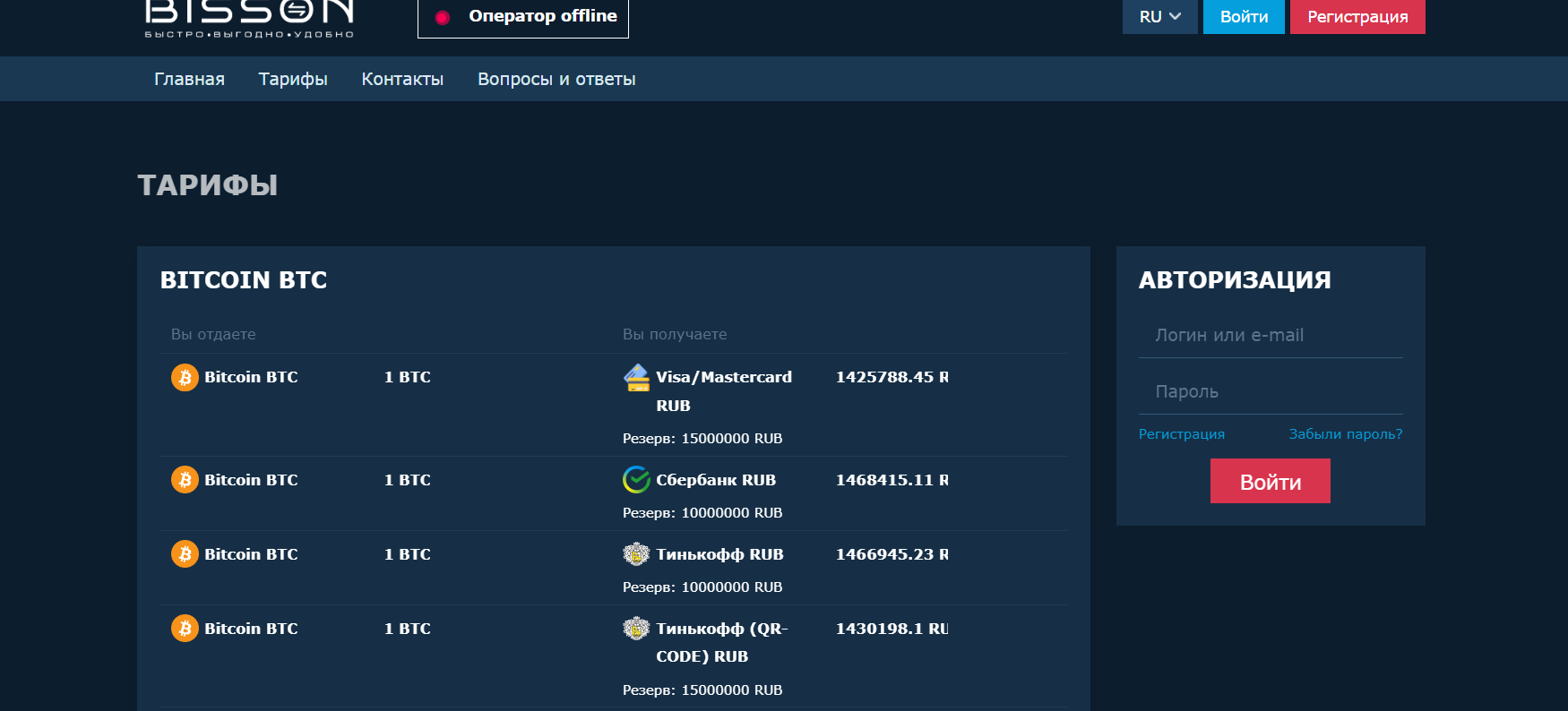Click the Резерв: 15000000 RUB text under Visa/Mastercard
Image resolution: width=1568 pixels, height=711 pixels.
[x=702, y=439]
